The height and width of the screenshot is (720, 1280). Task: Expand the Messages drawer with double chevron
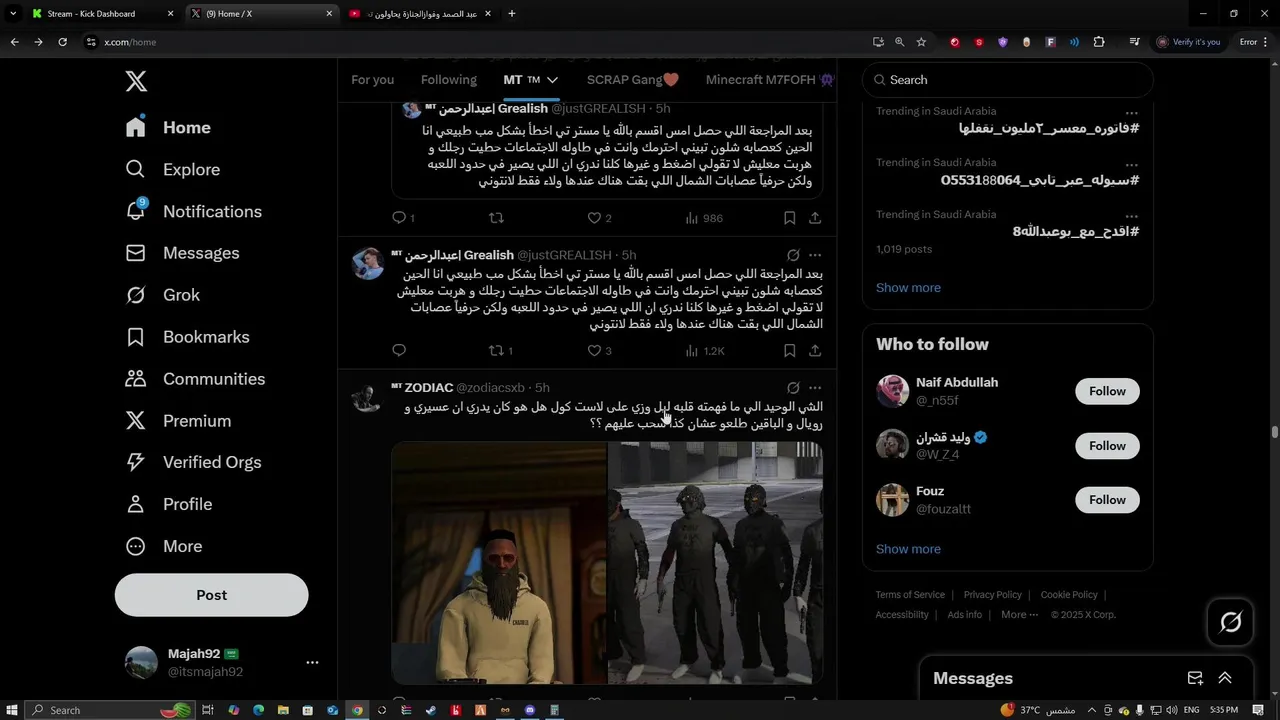[x=1225, y=678]
